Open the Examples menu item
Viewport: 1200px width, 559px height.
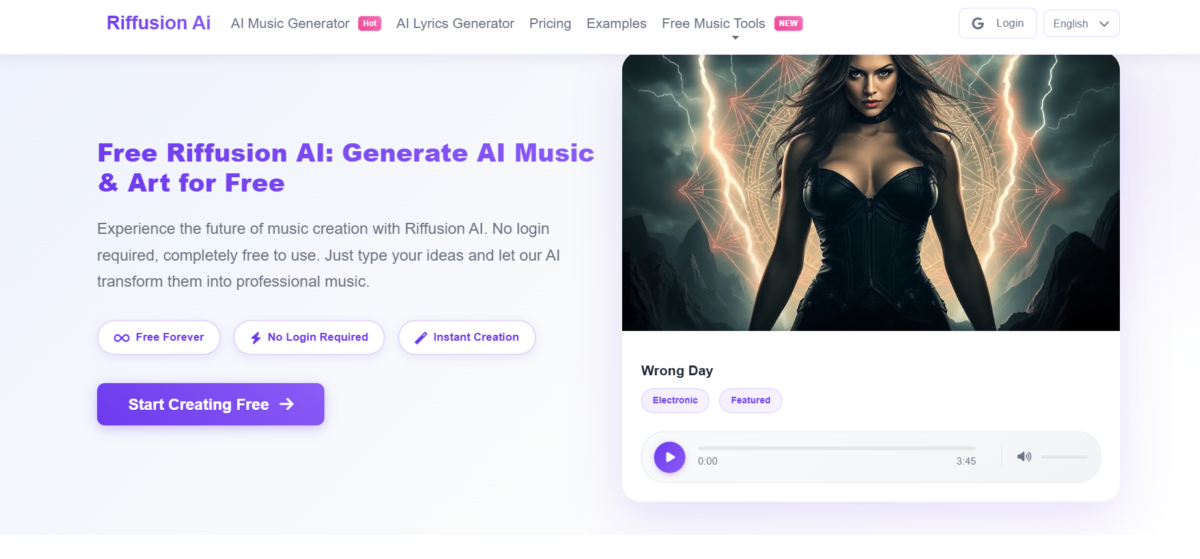616,23
